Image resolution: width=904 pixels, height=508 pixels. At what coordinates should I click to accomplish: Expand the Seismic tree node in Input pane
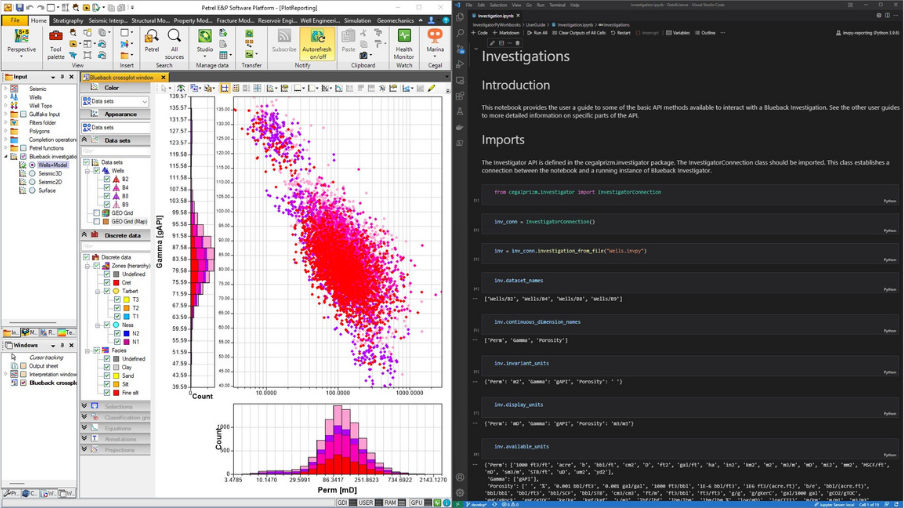click(6, 89)
